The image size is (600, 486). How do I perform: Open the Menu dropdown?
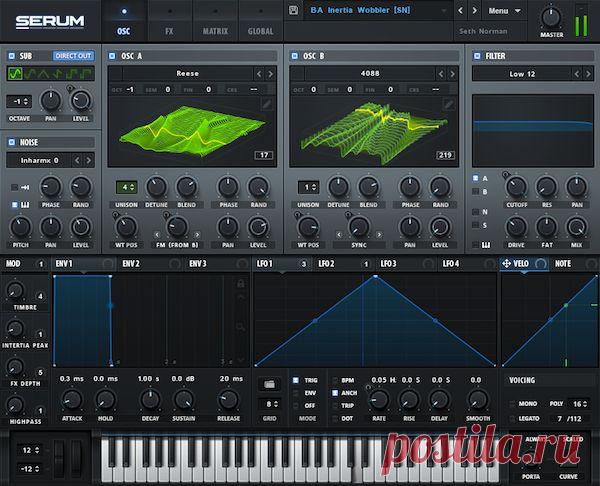(504, 11)
